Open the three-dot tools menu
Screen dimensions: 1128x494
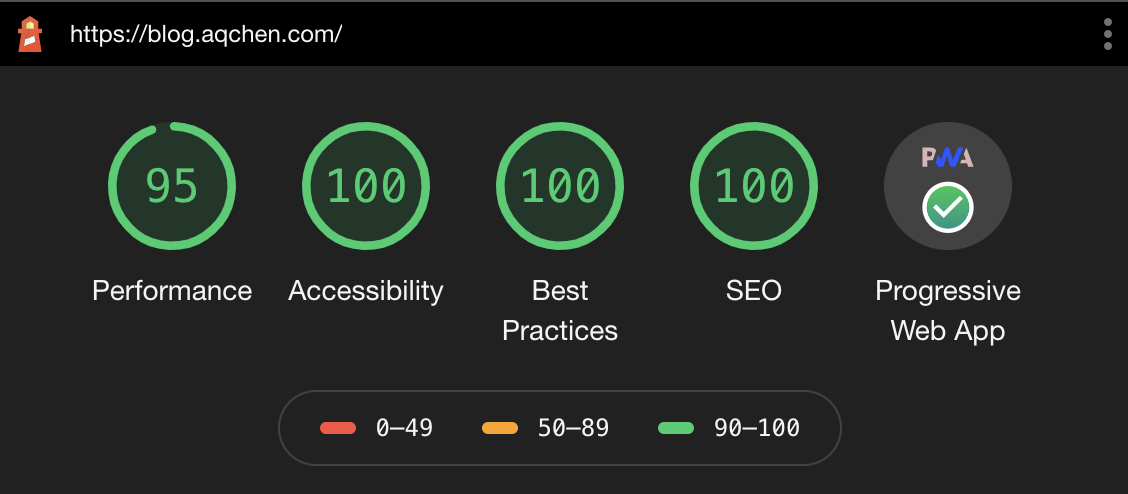1107,34
